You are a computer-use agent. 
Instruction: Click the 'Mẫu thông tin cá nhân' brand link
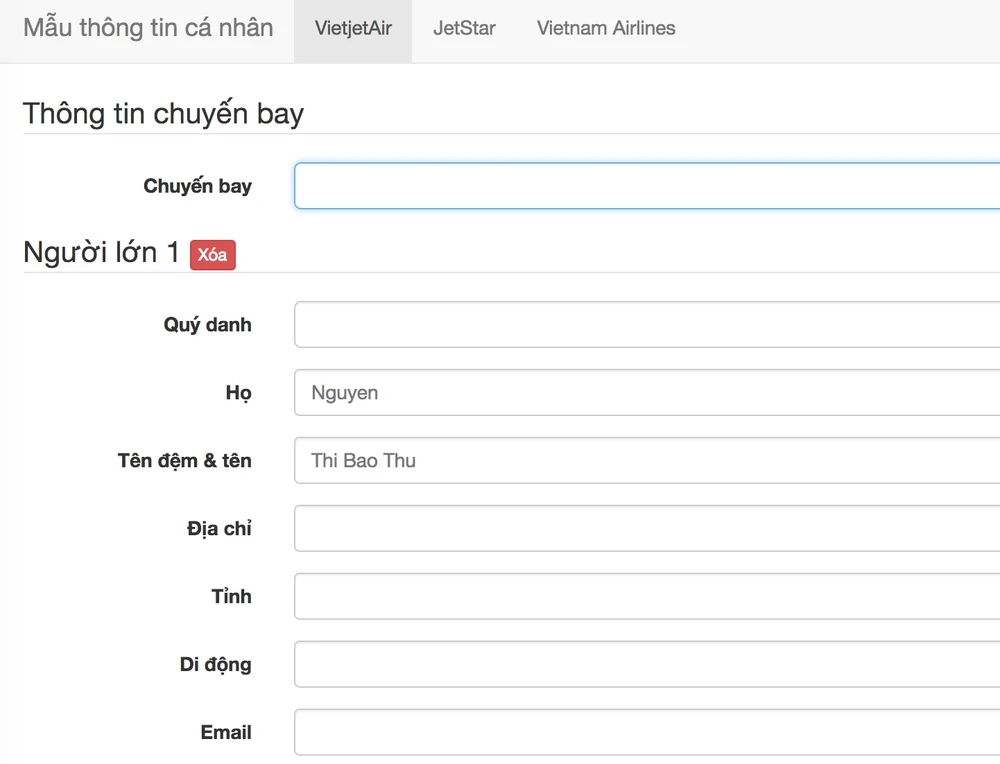click(x=148, y=28)
